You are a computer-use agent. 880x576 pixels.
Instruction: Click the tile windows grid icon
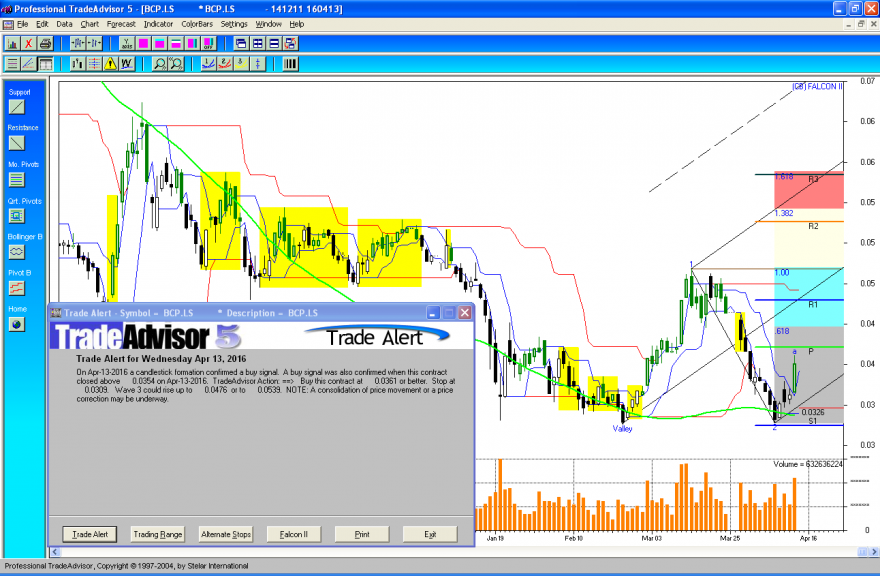coord(258,43)
